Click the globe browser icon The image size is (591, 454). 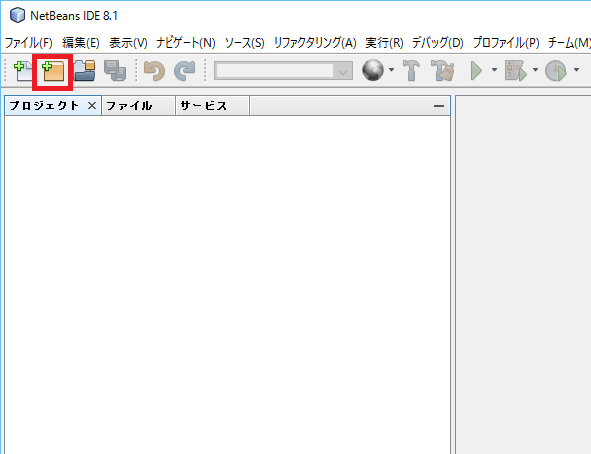[373, 70]
